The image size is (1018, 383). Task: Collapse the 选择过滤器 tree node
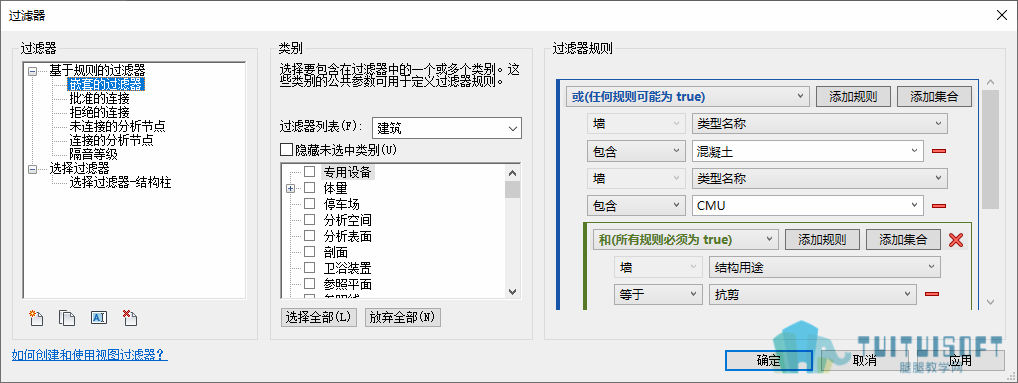(x=32, y=169)
